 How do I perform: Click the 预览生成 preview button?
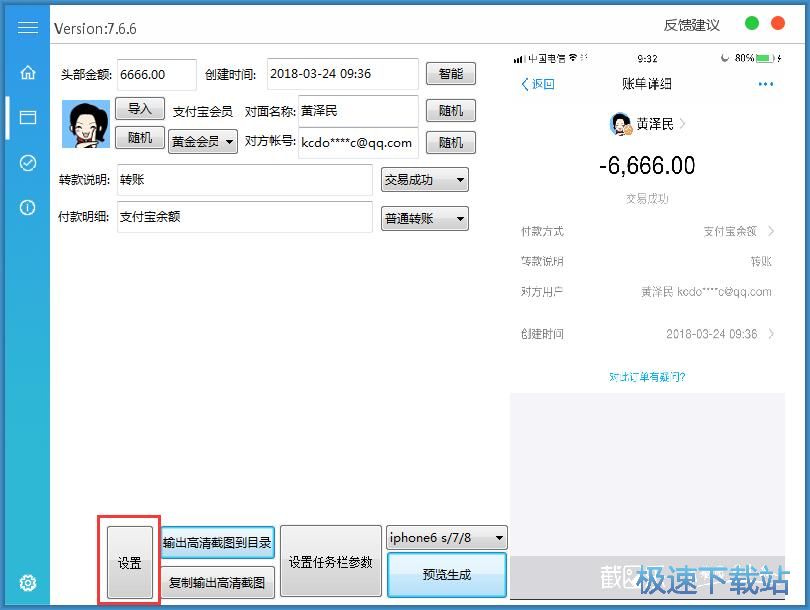446,575
